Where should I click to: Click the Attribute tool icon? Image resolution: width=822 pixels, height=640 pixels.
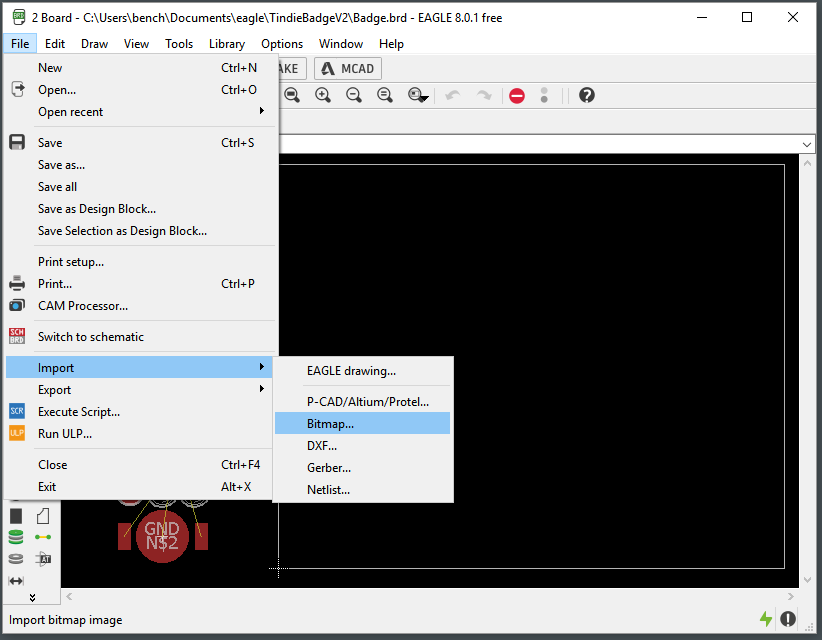pos(43,559)
